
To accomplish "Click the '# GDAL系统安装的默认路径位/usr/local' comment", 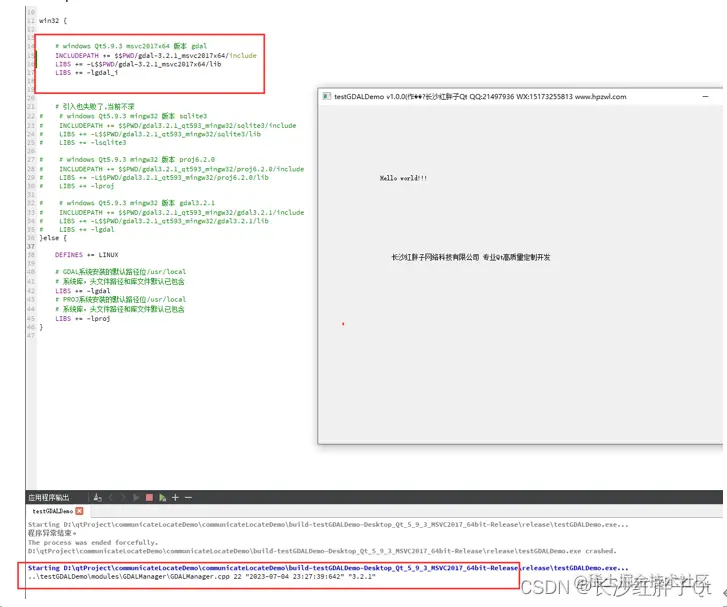I will [121, 272].
